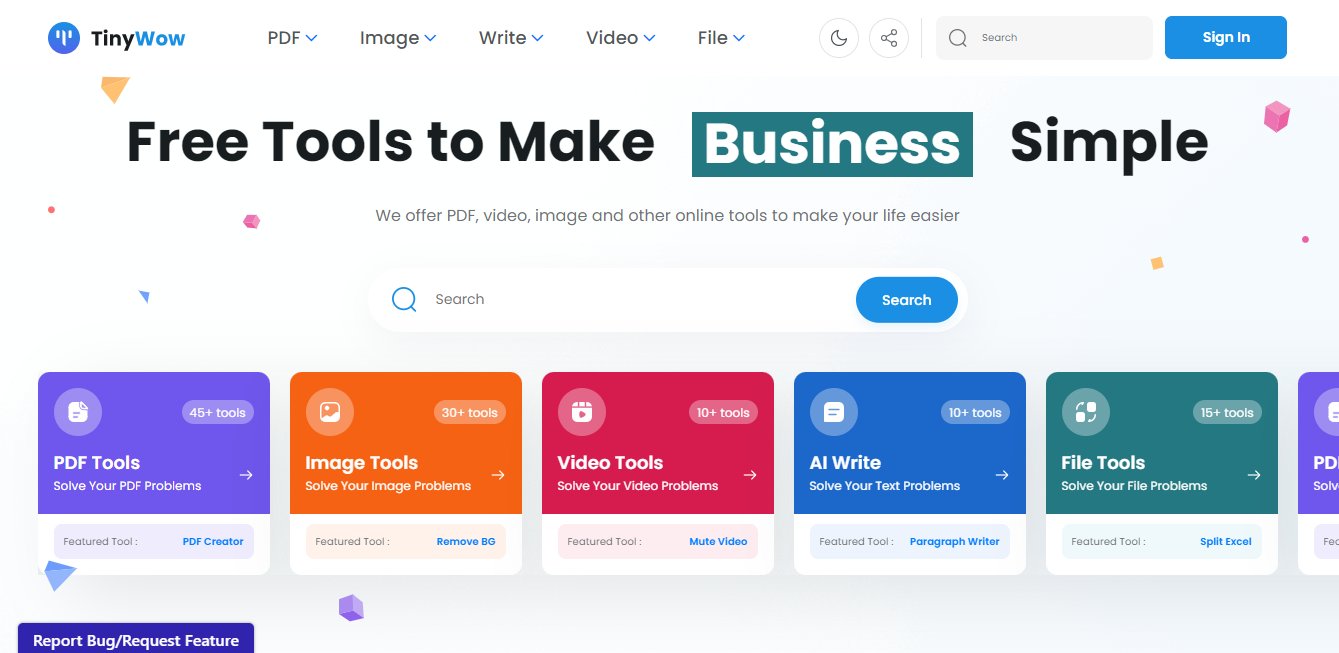Click Report Bug/Request Feature button
Screen dimensions: 1339x653
(136, 639)
